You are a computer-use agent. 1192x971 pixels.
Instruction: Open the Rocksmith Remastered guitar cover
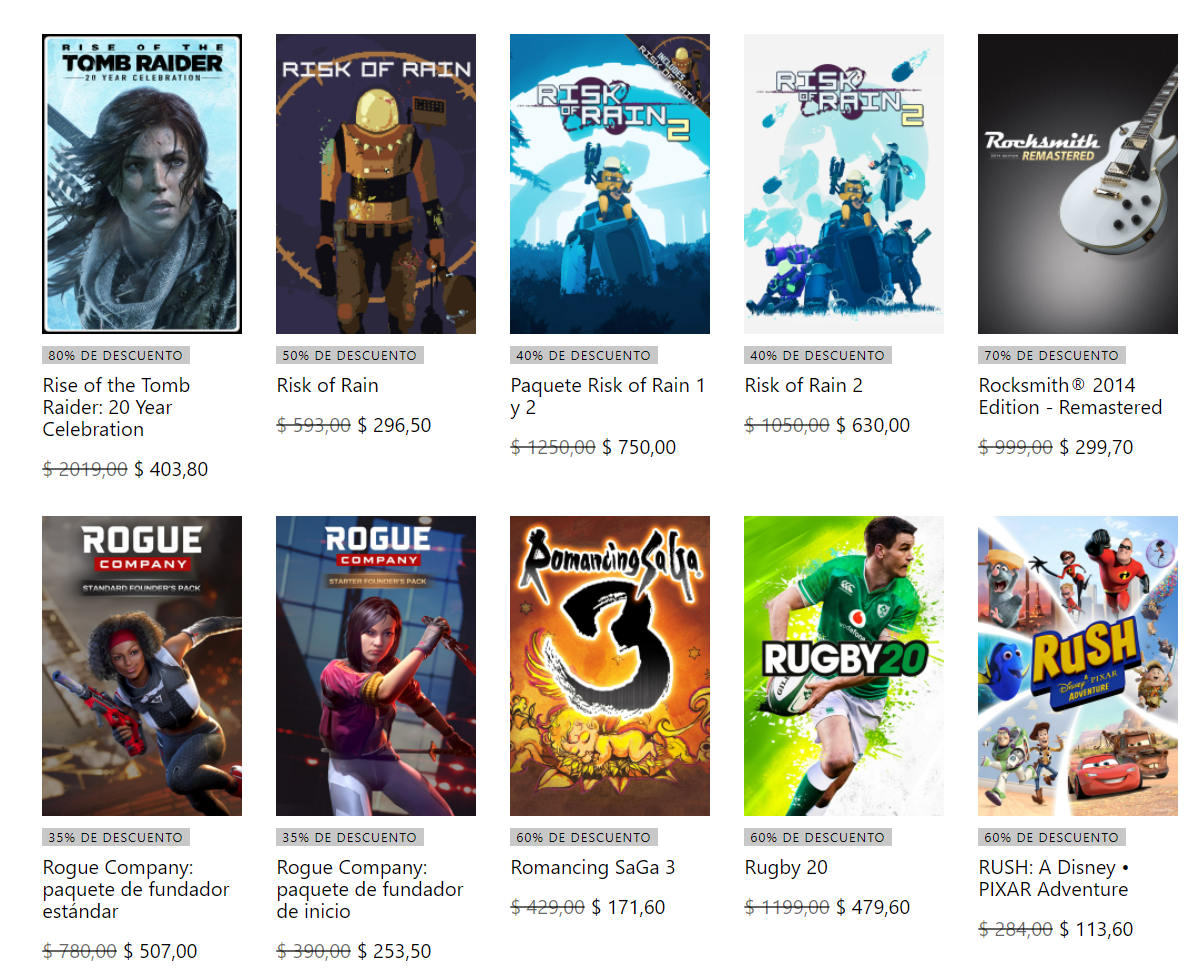click(x=1078, y=183)
